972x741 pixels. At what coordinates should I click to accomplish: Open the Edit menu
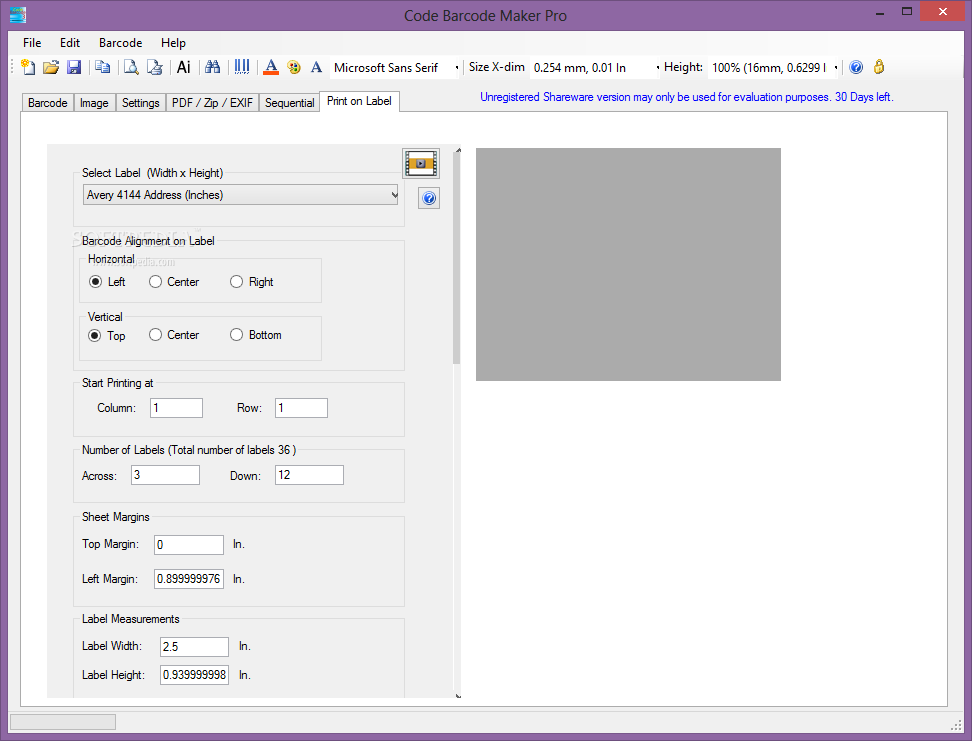[x=70, y=43]
